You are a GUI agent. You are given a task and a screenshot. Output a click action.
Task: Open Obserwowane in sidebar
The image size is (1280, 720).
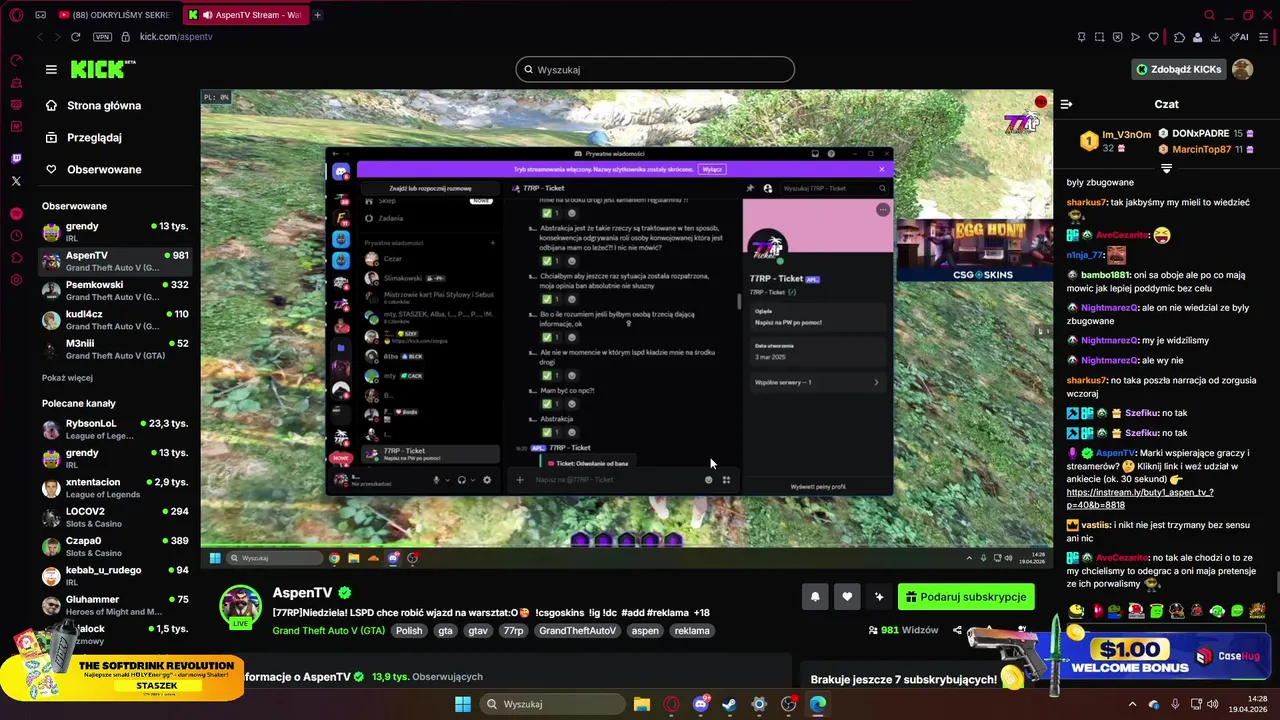point(92,169)
